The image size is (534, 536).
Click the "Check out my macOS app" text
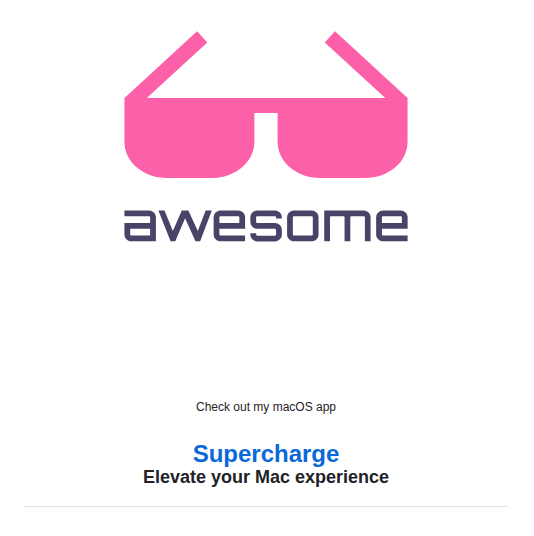pos(266,407)
